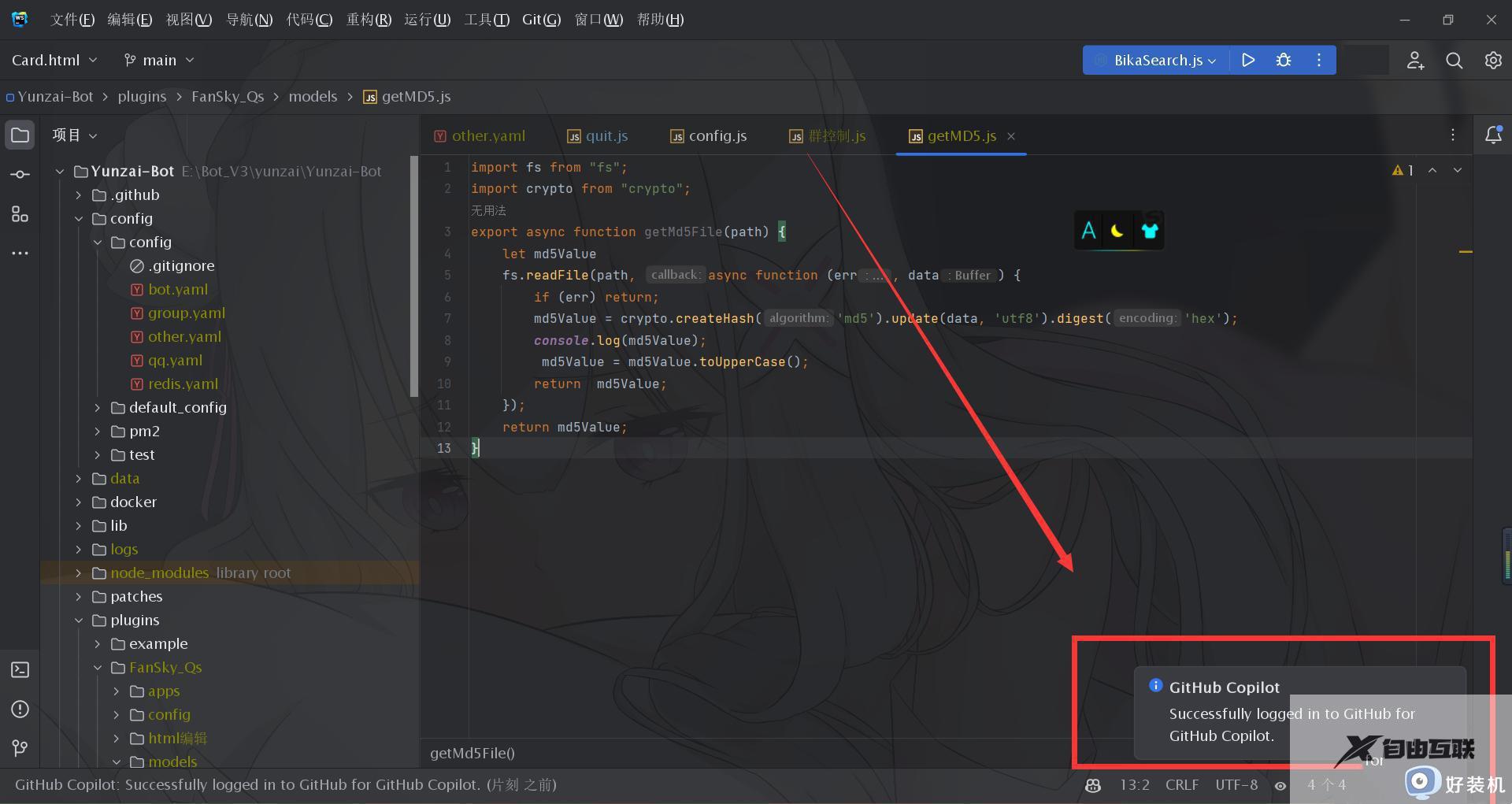Expand the node_modules library root folder

point(79,572)
